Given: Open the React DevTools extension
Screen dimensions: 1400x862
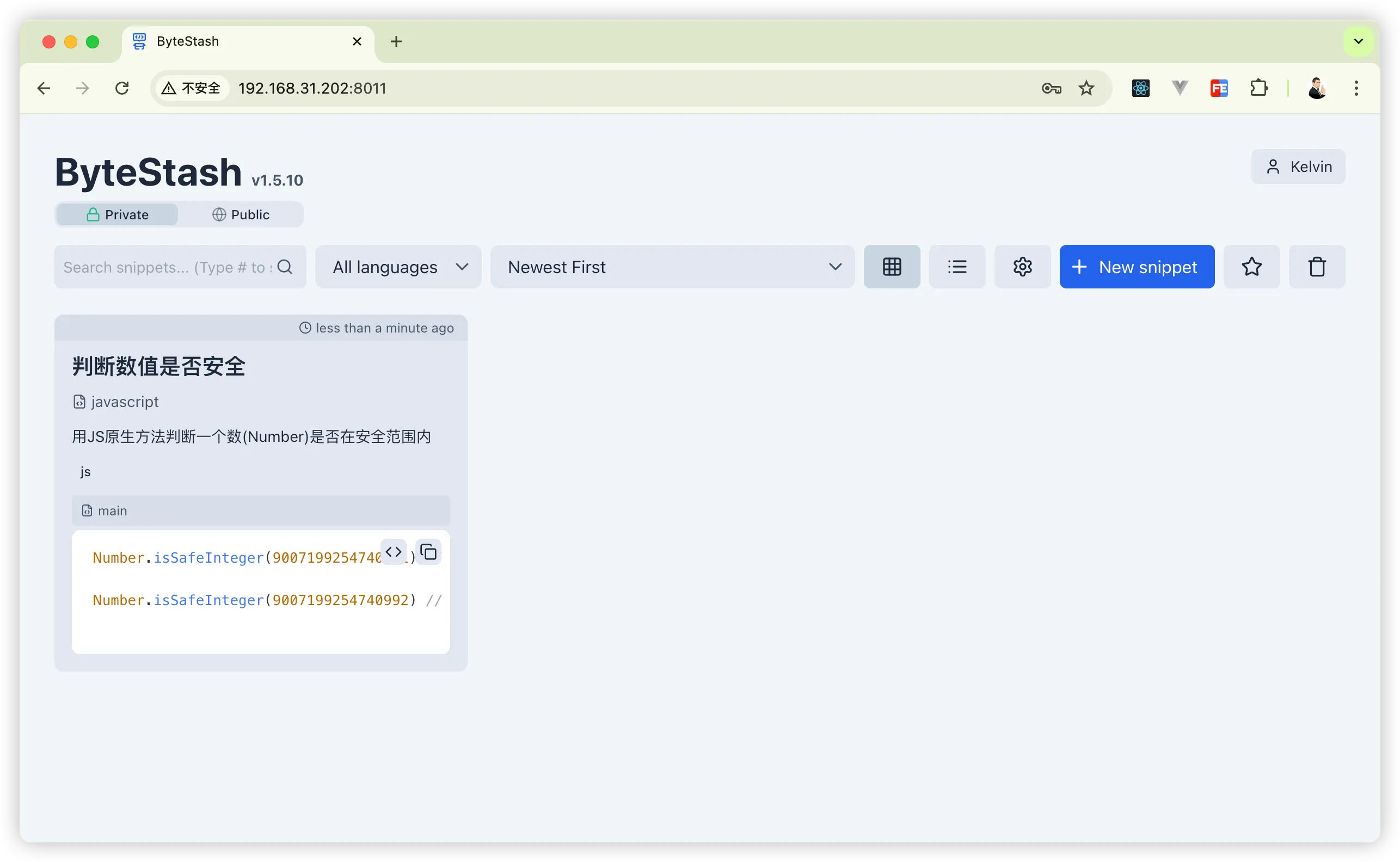Looking at the screenshot, I should pos(1140,88).
